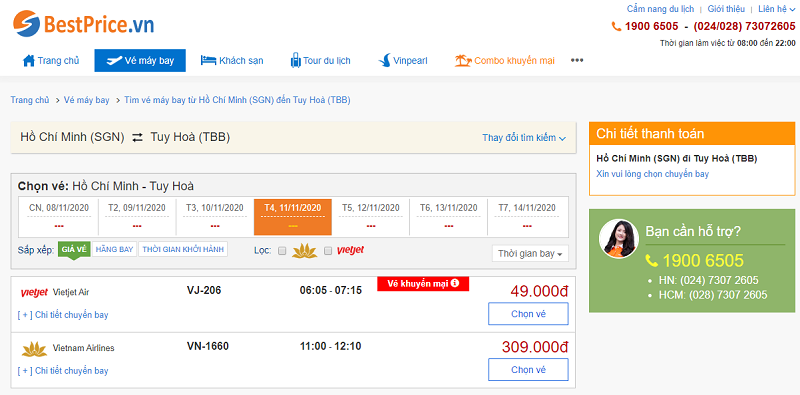The height and width of the screenshot is (395, 800).
Task: Open the Liên hệ dropdown
Action: pyautogui.click(x=777, y=9)
